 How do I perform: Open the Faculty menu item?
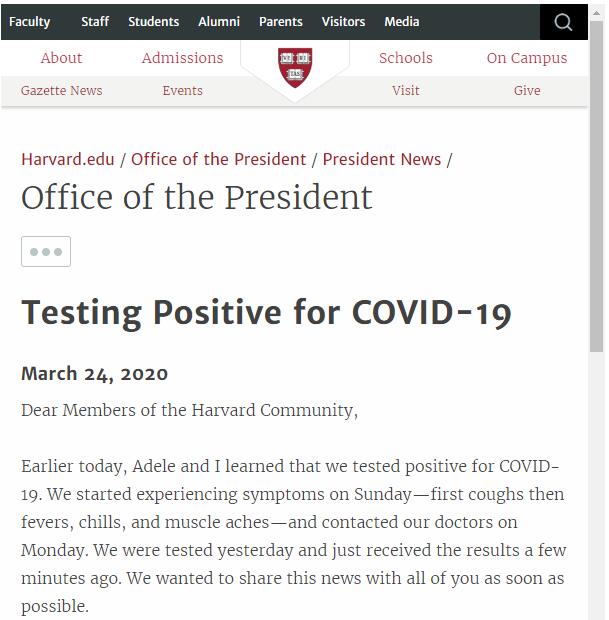29,21
